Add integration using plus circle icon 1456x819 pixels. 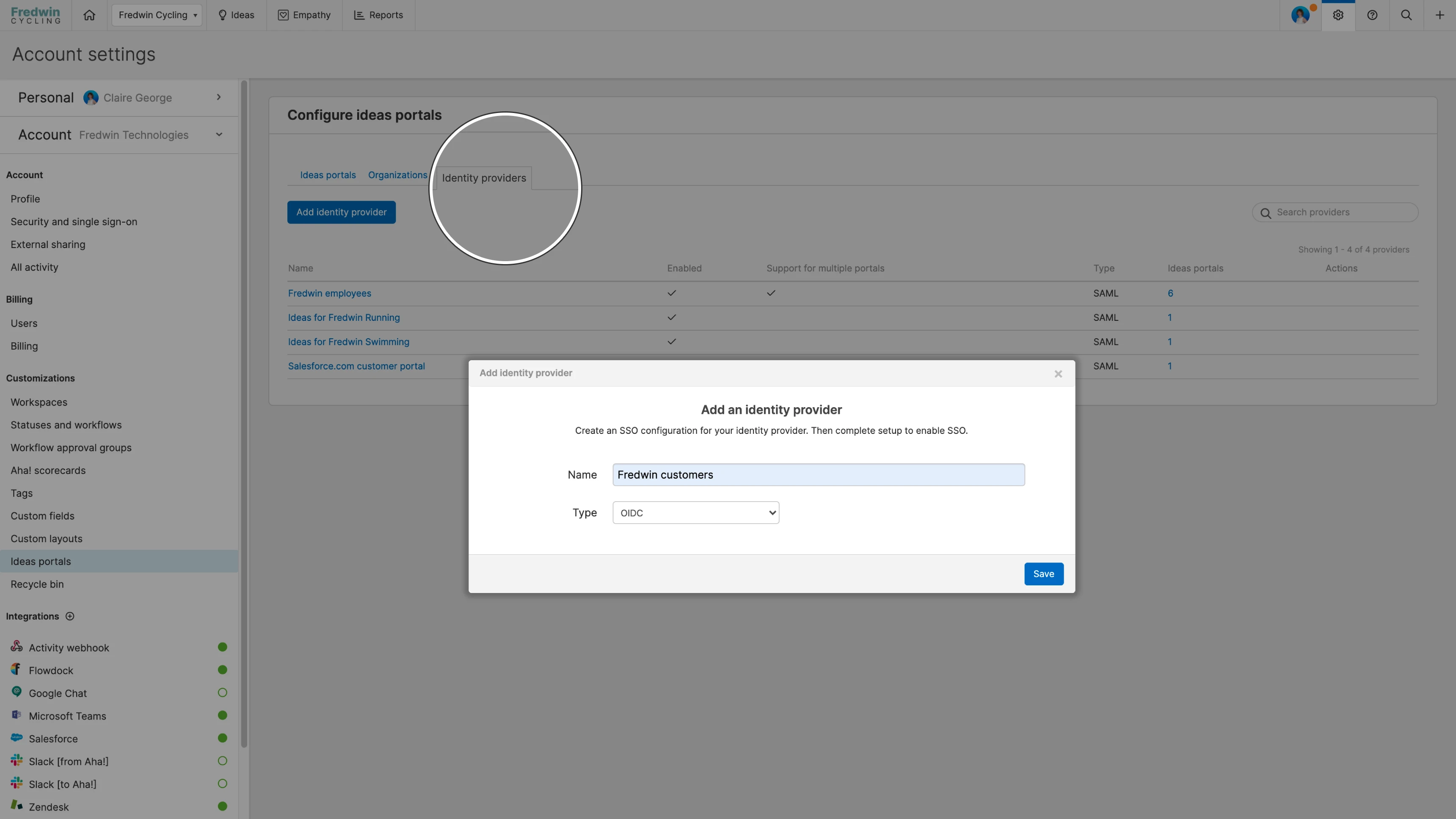[70, 616]
